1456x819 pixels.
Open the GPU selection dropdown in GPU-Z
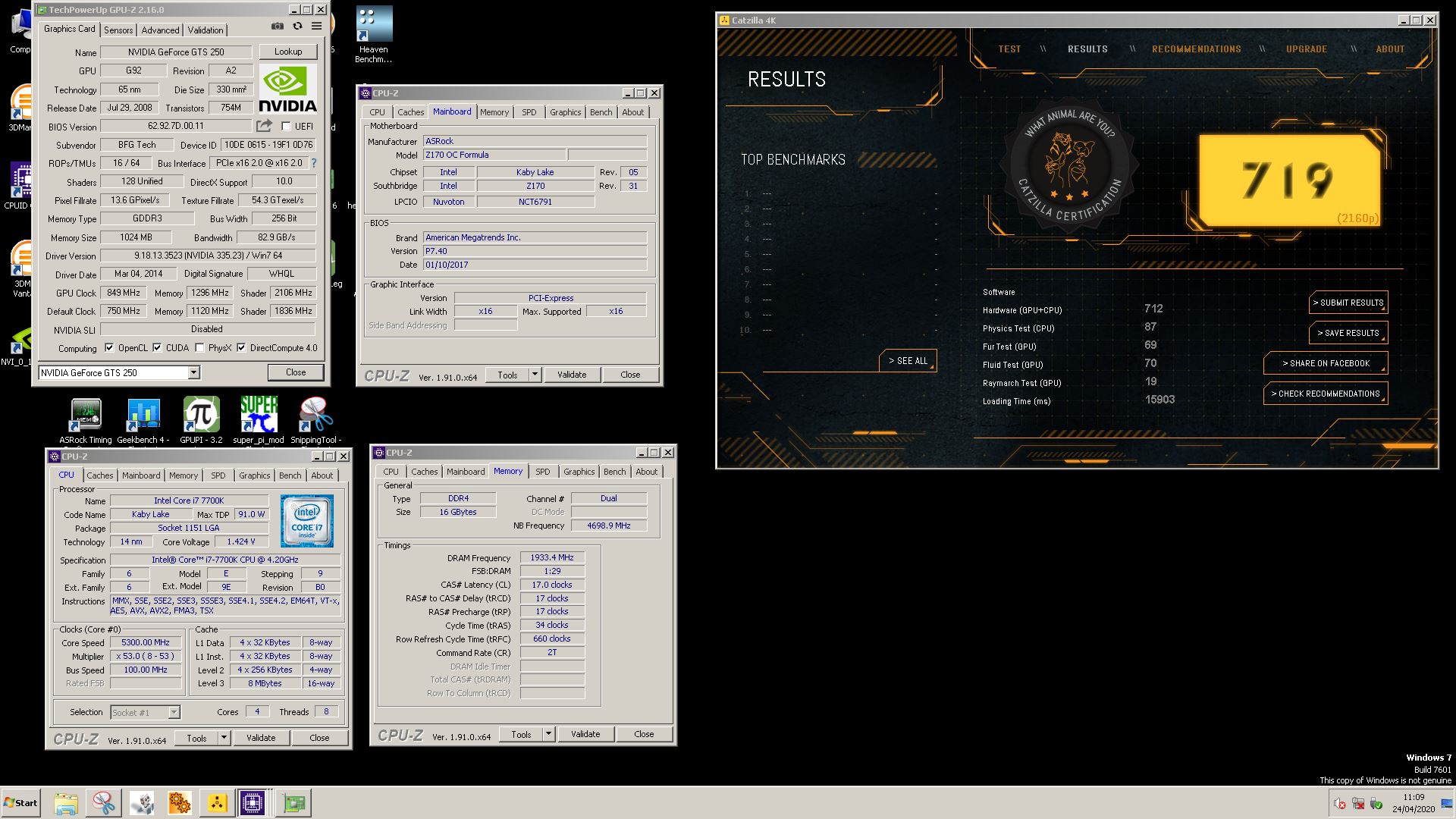click(194, 372)
